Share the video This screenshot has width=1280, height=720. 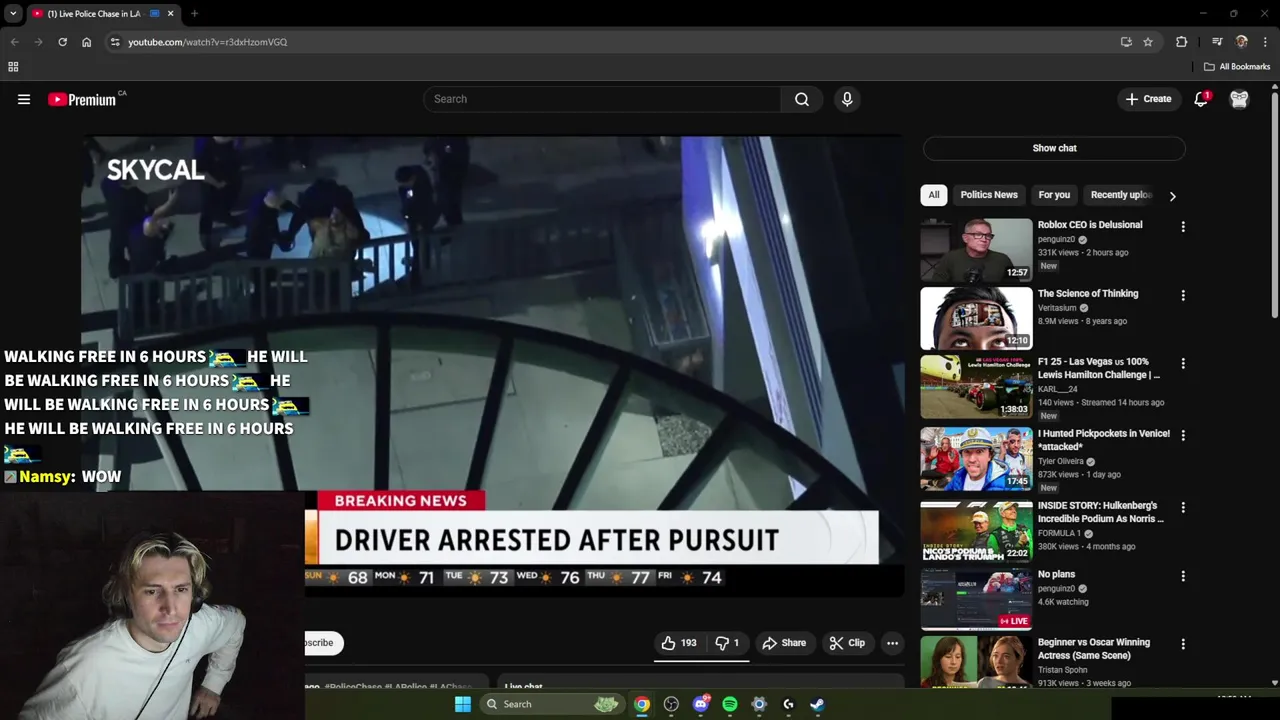(784, 643)
